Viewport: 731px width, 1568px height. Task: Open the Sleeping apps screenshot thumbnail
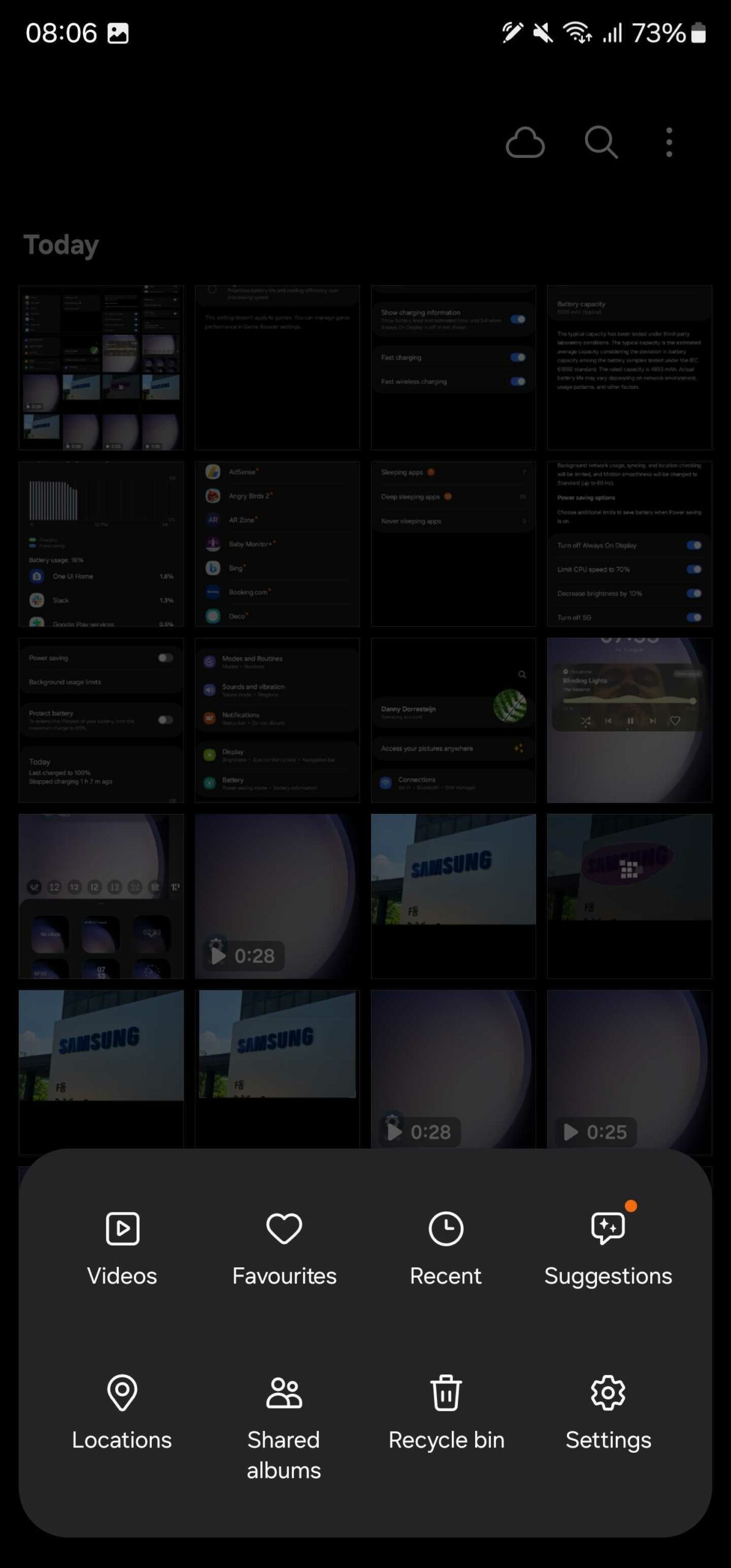(x=453, y=544)
